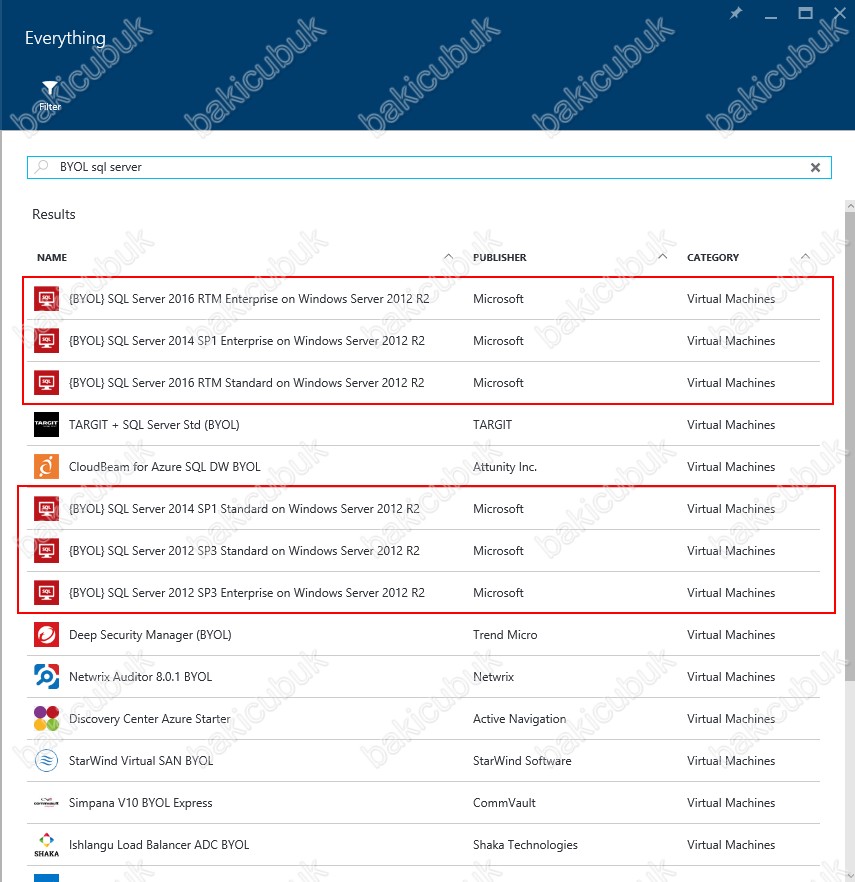Open '{BYOL} SQL Server 2012 SP3 Standard' result
The width and height of the screenshot is (855, 882).
[244, 551]
